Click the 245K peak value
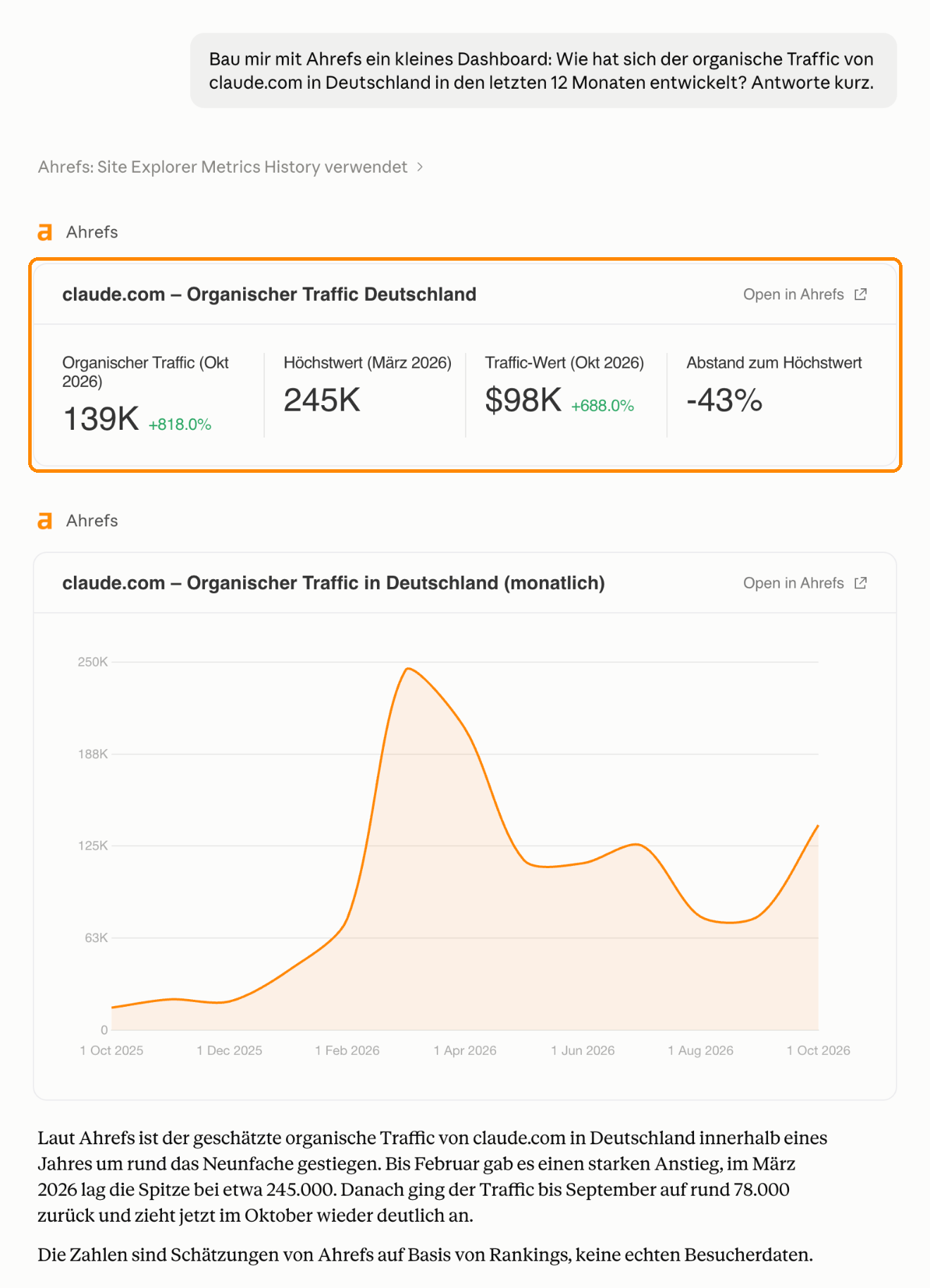The height and width of the screenshot is (1288, 930). (322, 400)
